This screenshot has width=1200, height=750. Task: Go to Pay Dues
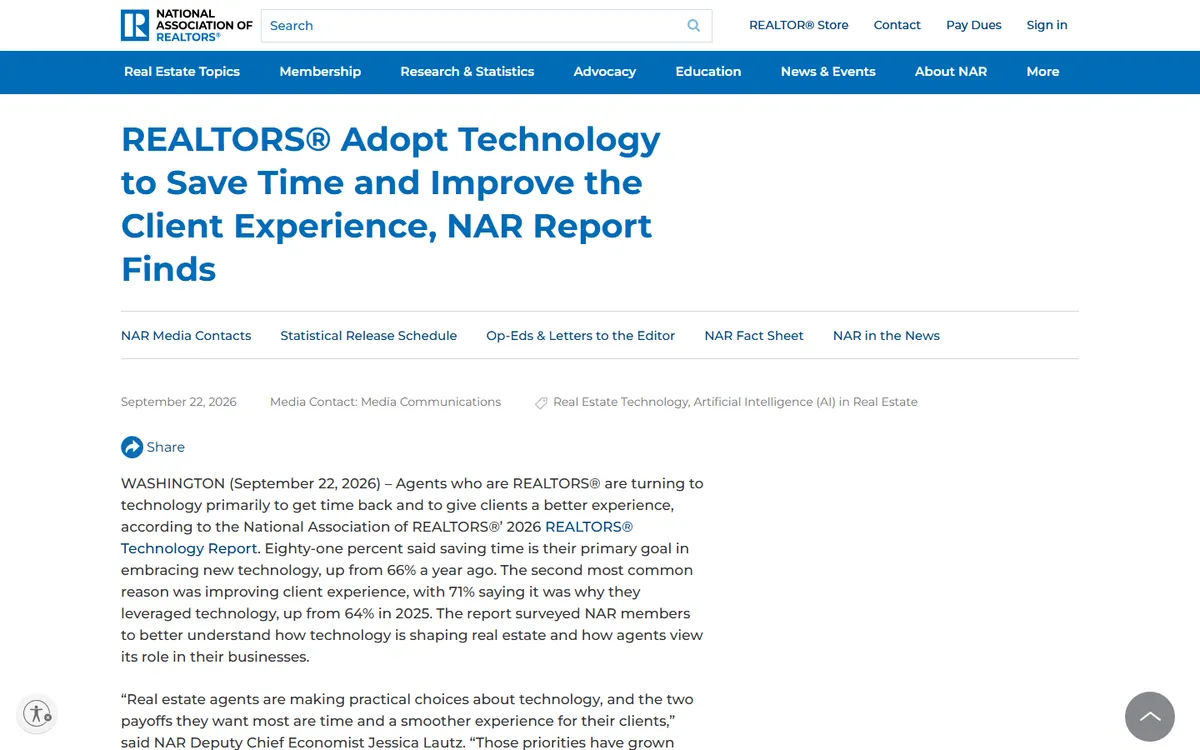(x=974, y=25)
